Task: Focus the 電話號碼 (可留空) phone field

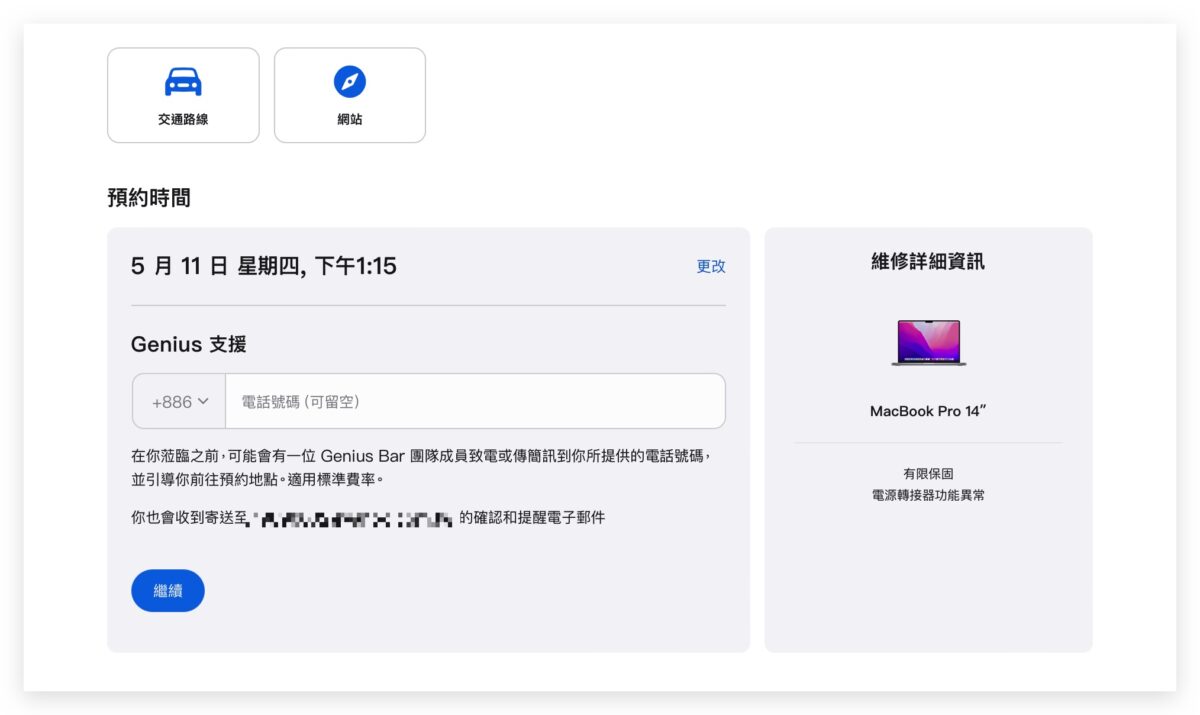Action: tap(475, 401)
